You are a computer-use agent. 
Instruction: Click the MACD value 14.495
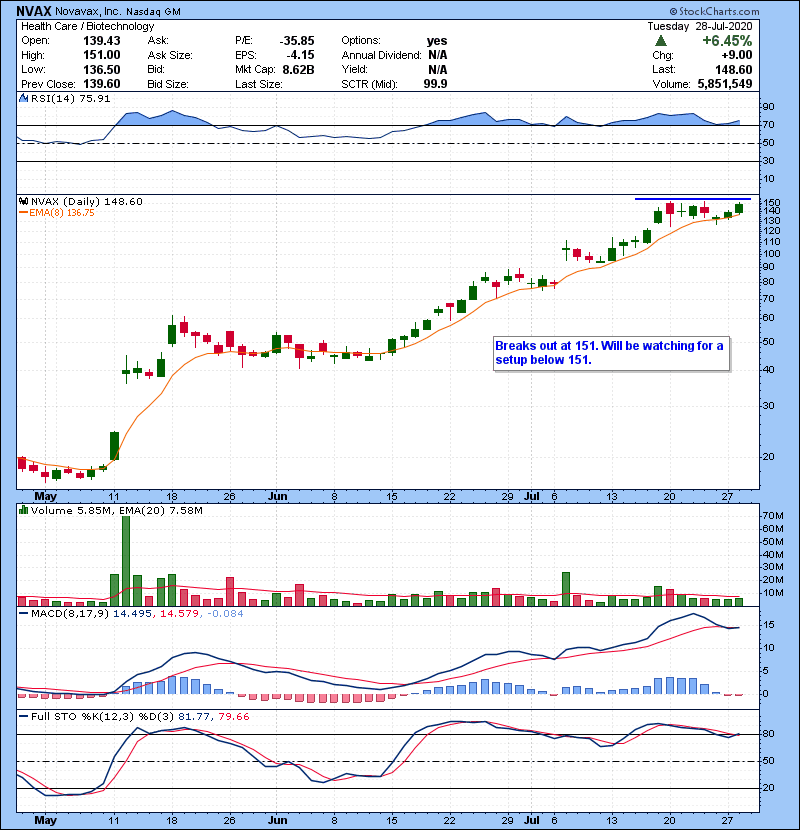131,614
